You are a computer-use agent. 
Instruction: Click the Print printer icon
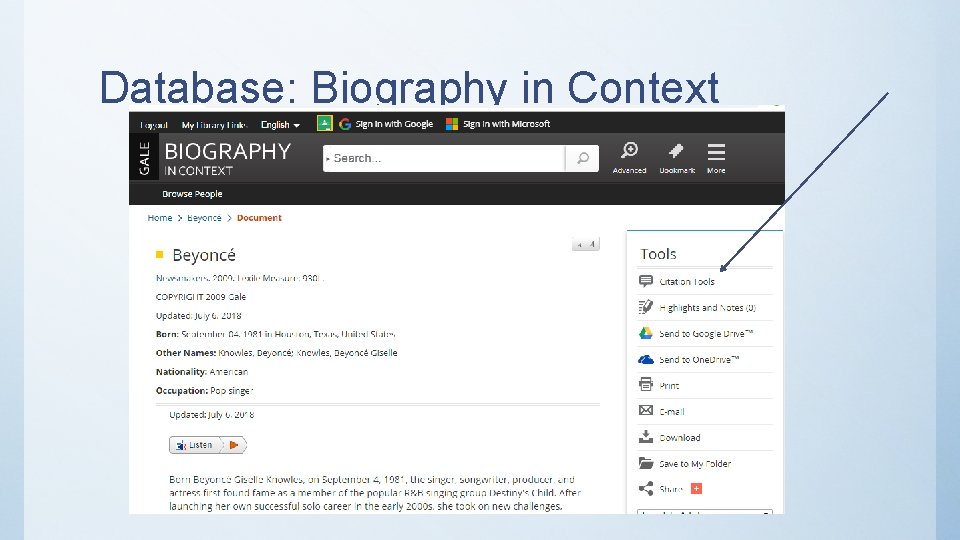646,384
